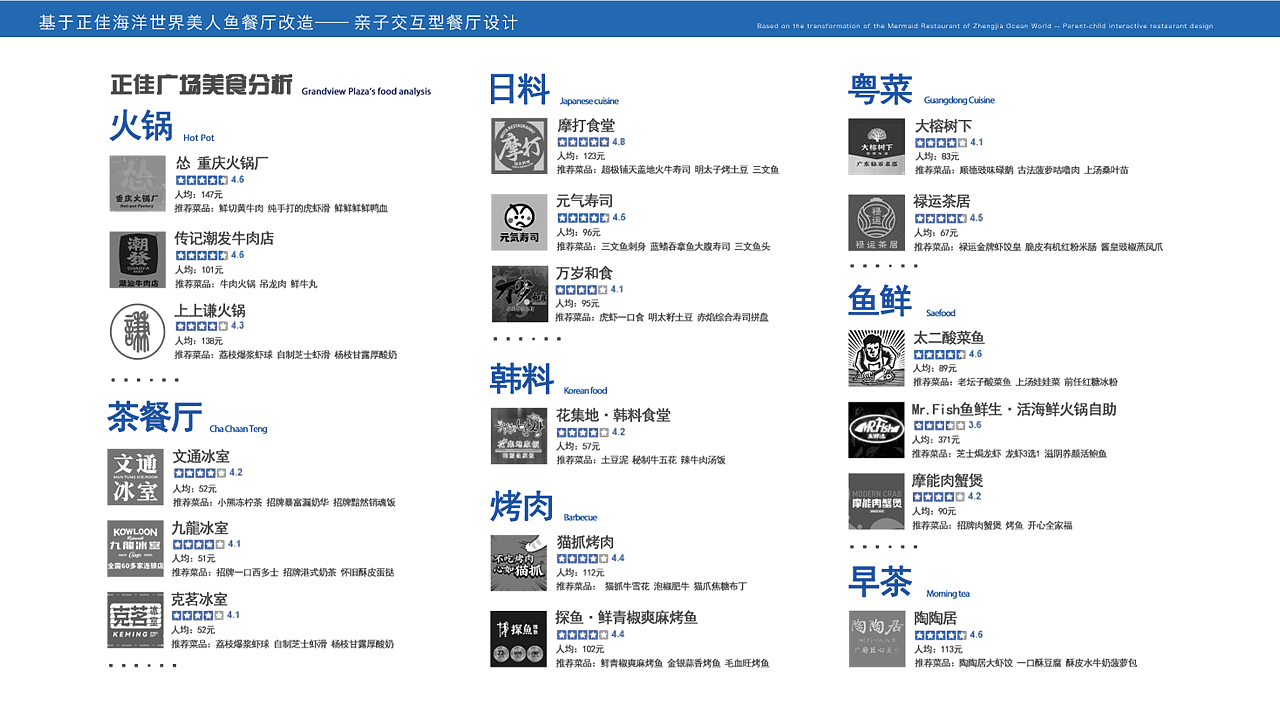Select the name 摩能肉蟹煲
Viewport: 1280px width, 720px height.
[x=948, y=481]
